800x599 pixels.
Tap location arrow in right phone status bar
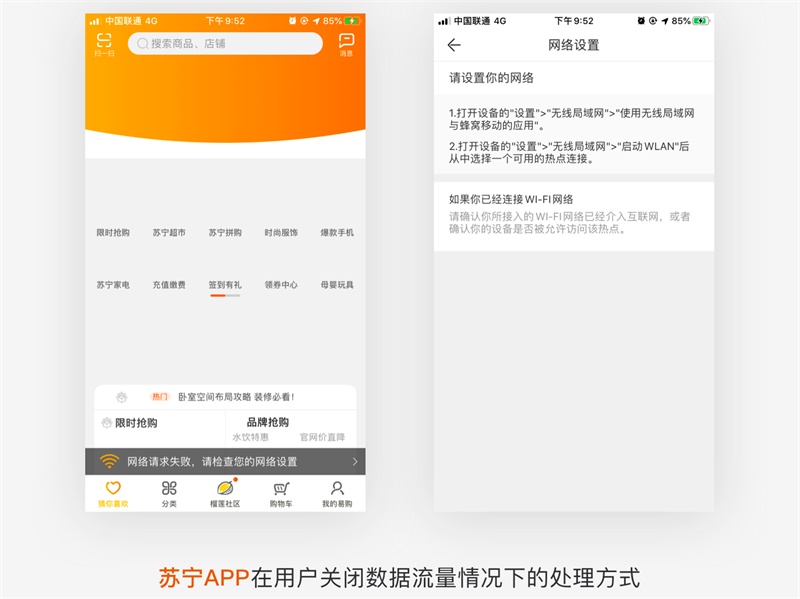(x=665, y=21)
